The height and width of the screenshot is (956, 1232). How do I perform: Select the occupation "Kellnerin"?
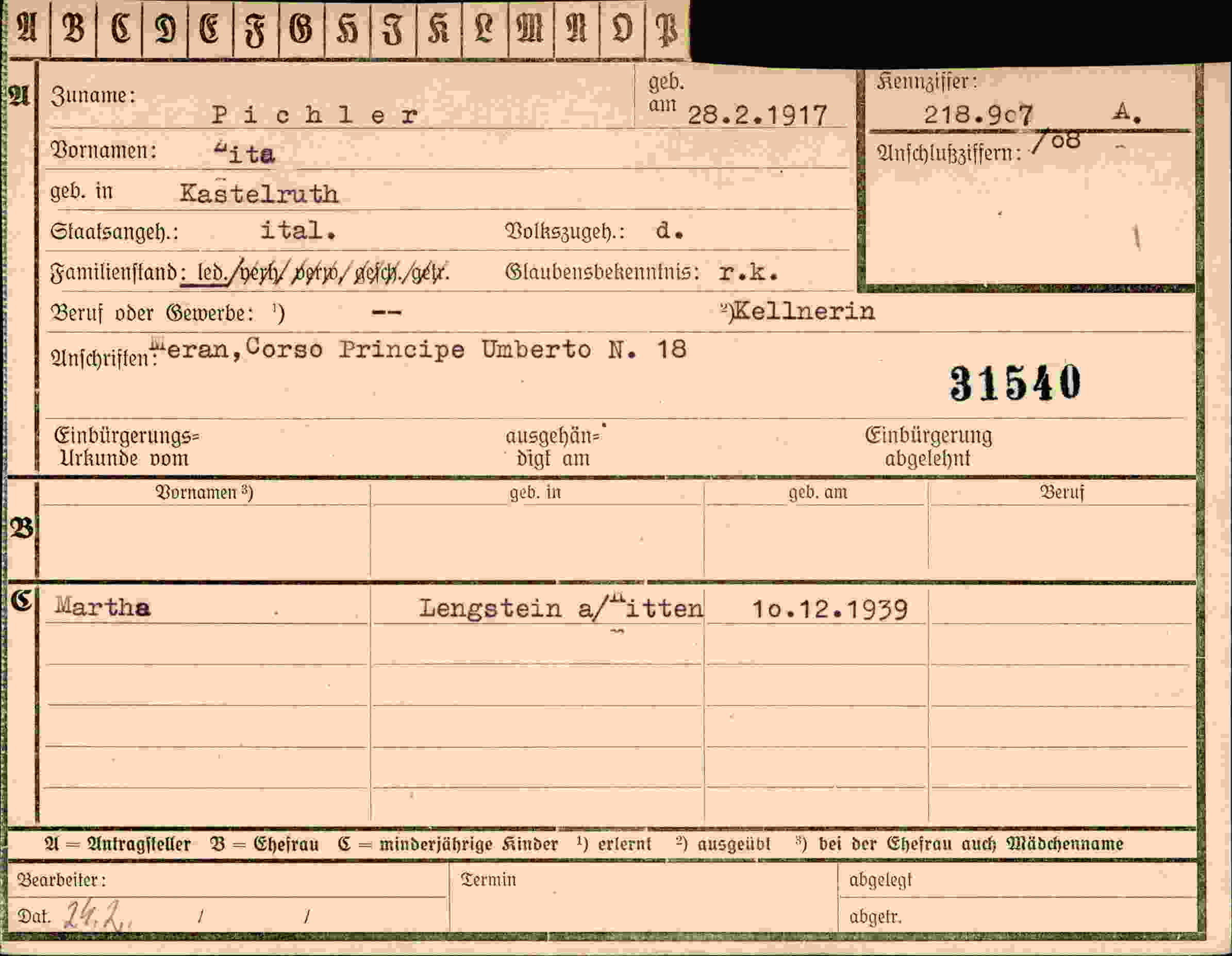pyautogui.click(x=804, y=311)
